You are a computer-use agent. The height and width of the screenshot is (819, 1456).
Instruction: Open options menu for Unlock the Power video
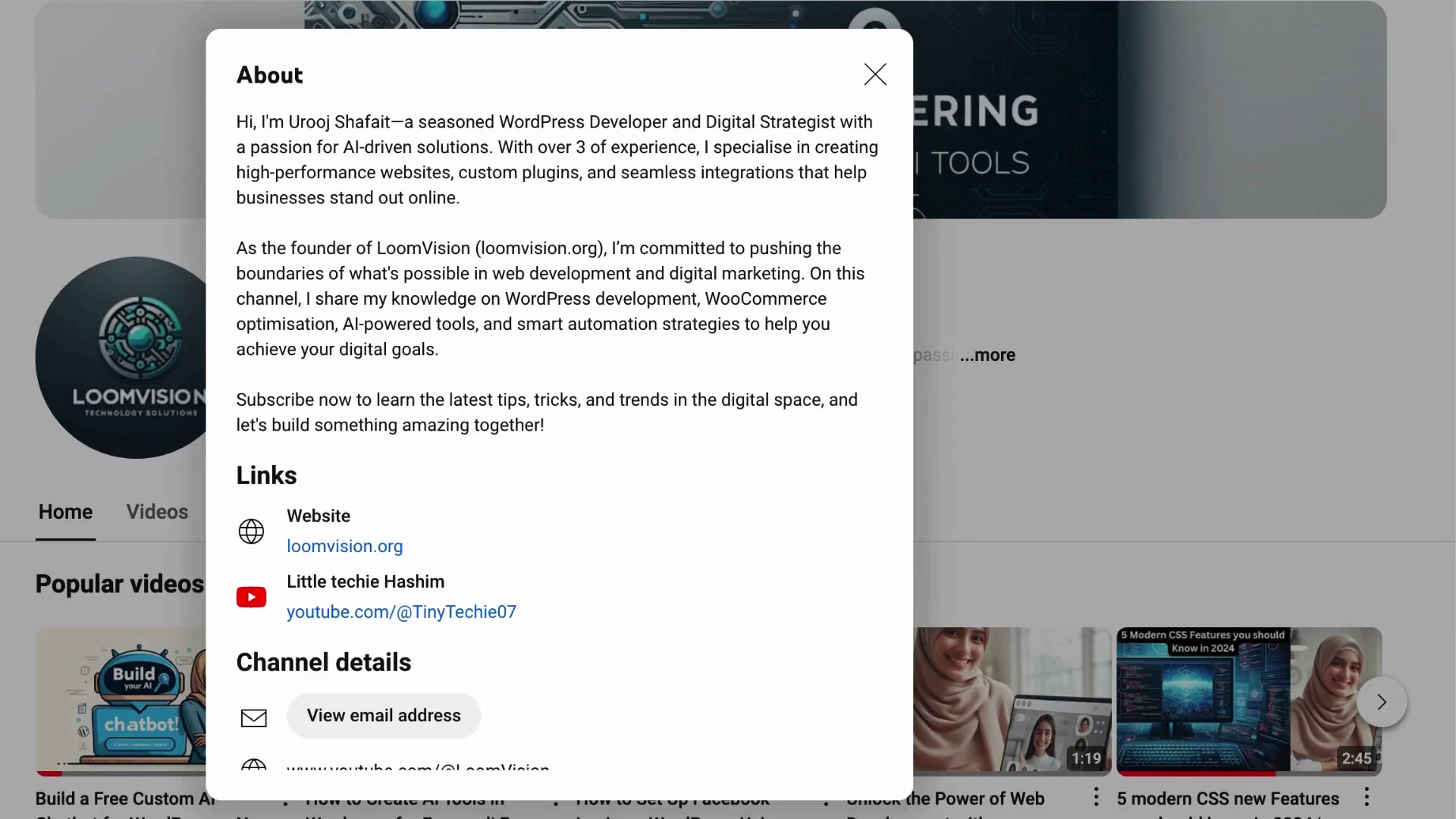(1096, 797)
